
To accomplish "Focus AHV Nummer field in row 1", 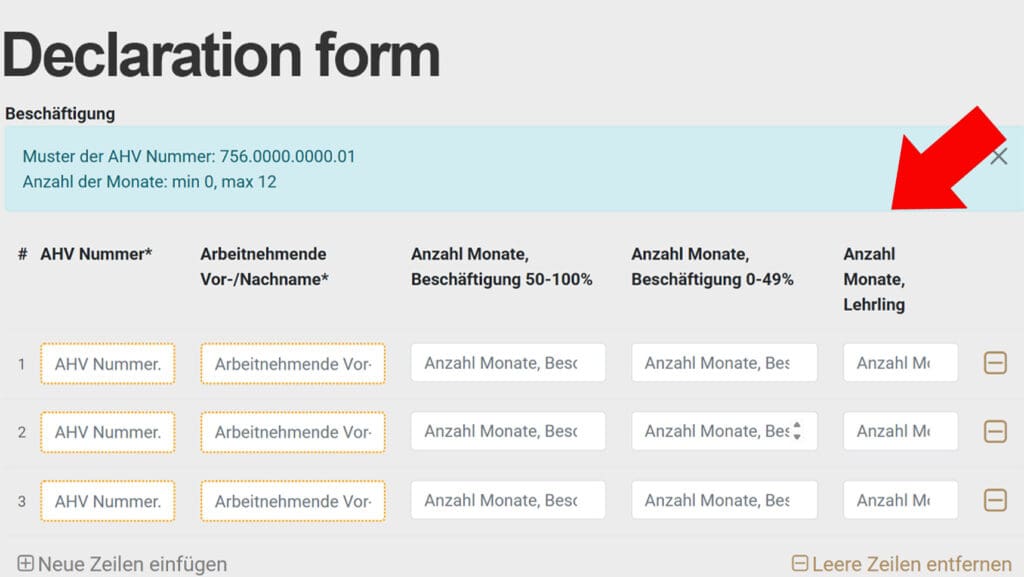I will [x=107, y=363].
